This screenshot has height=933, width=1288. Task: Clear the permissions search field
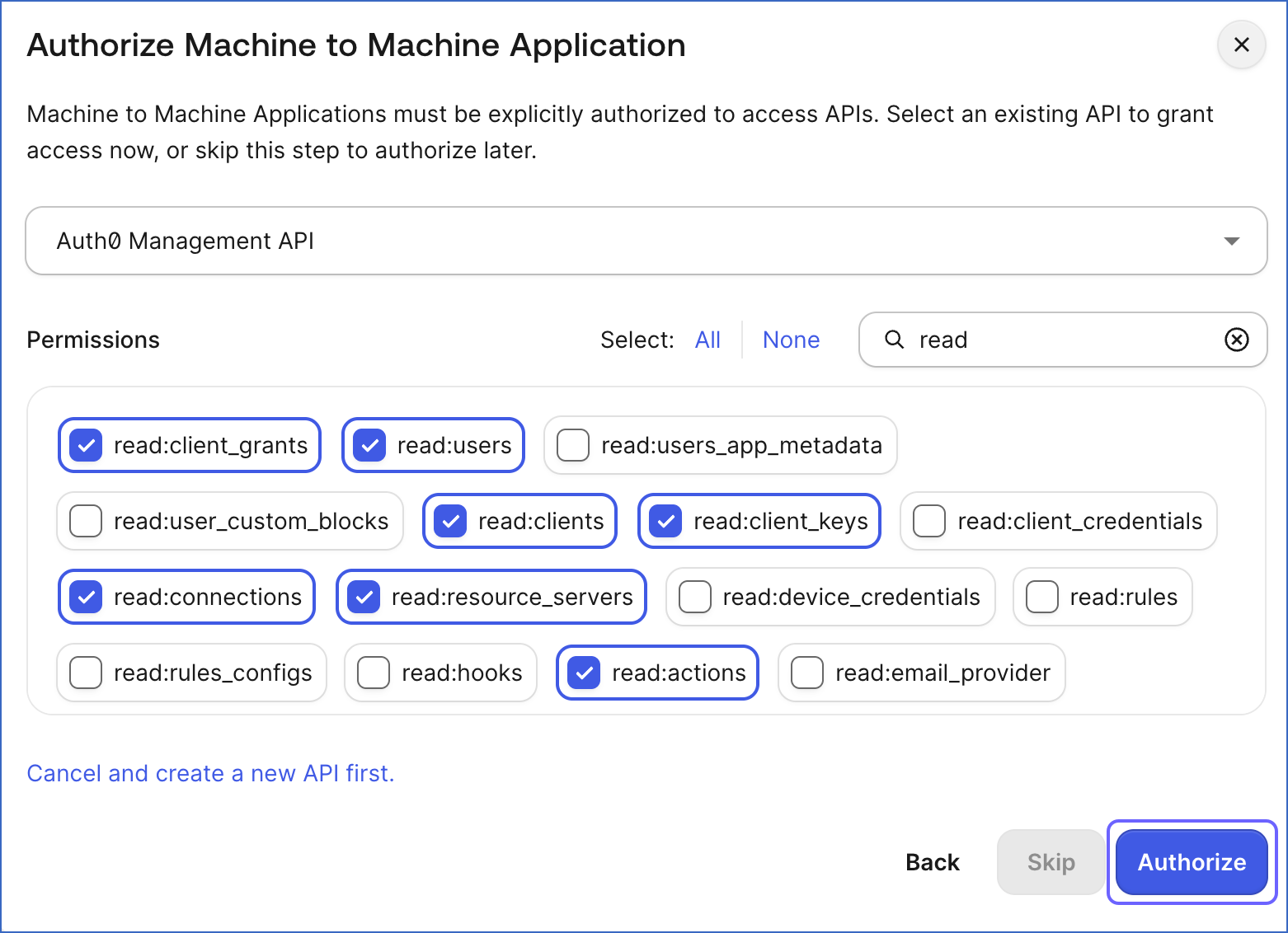tap(1236, 340)
